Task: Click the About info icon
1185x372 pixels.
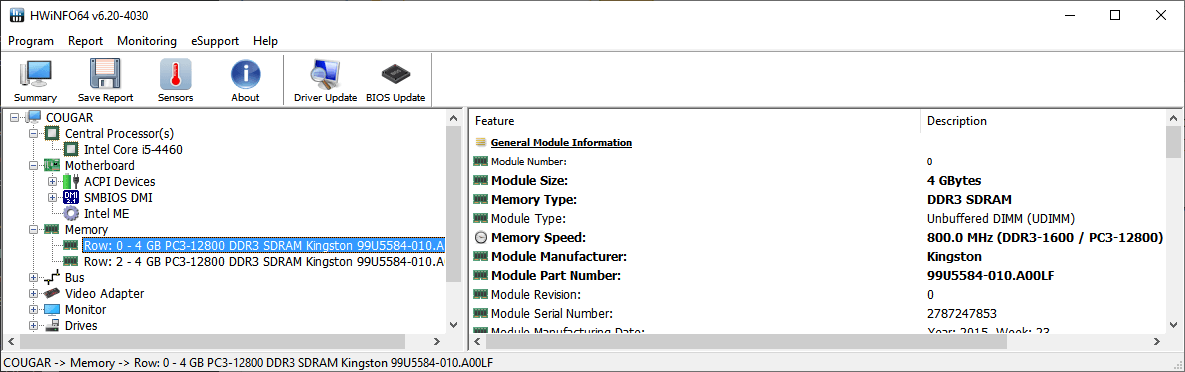Action: click(245, 81)
